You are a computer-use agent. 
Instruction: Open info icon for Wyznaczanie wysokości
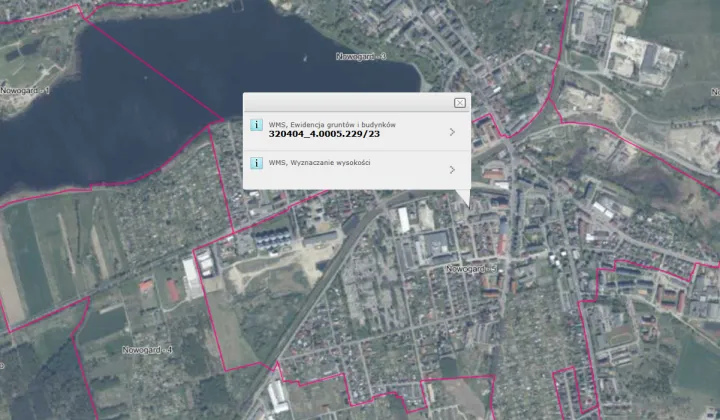click(x=256, y=162)
